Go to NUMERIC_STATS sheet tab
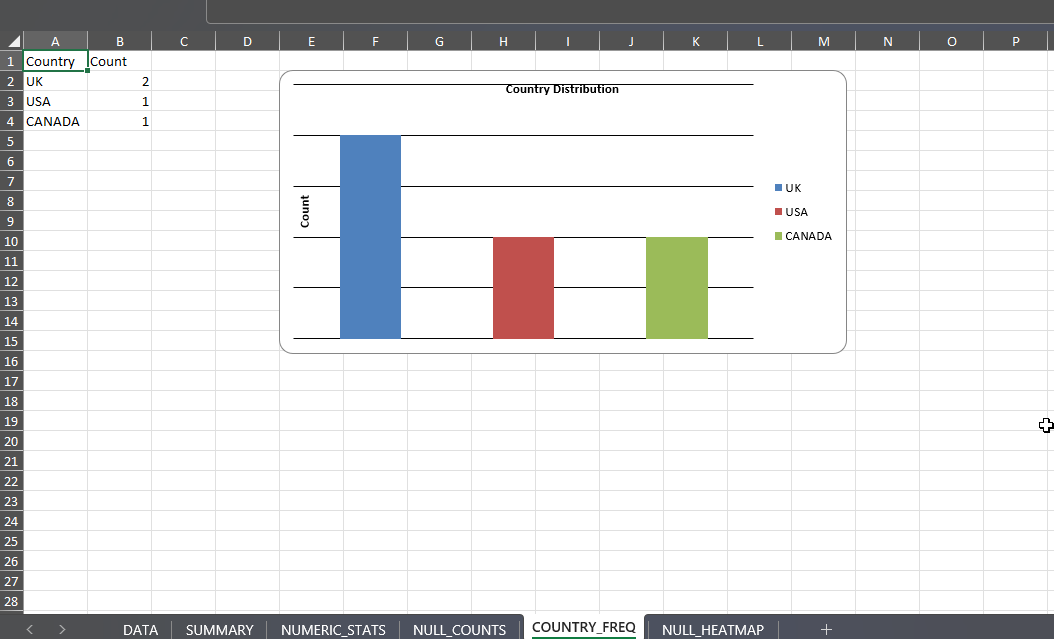 (333, 630)
